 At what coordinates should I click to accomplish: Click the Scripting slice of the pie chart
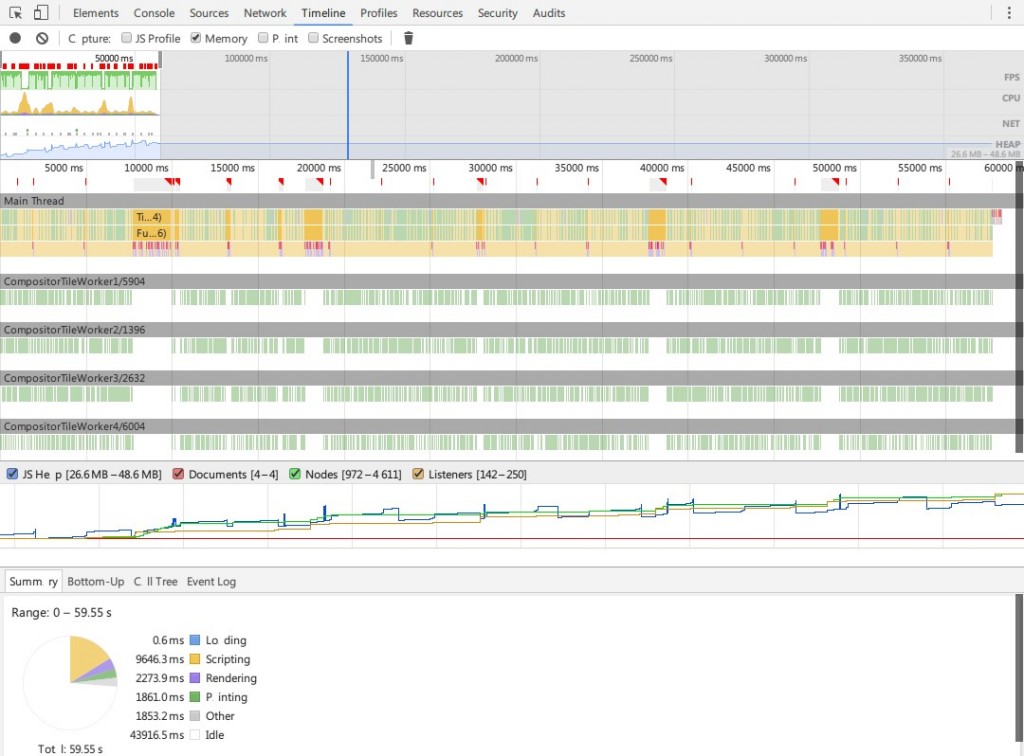point(85,655)
